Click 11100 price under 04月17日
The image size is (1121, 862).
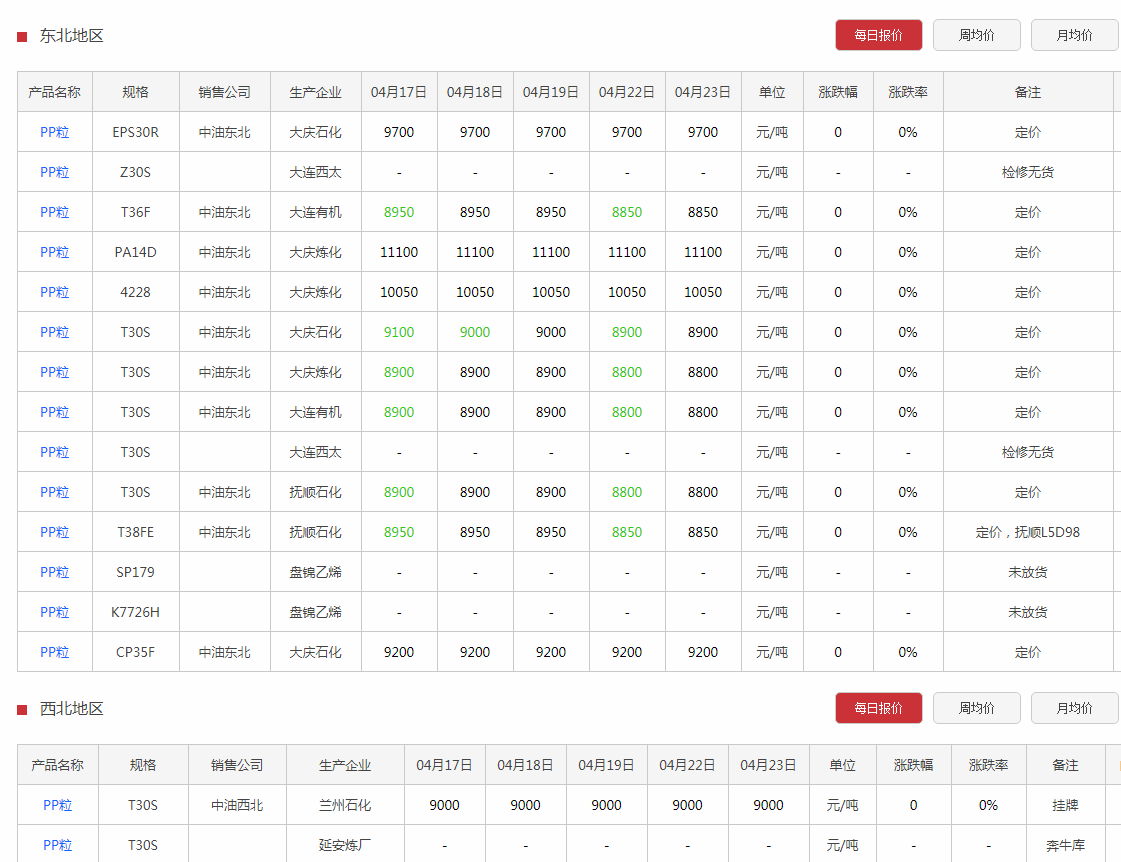399,252
